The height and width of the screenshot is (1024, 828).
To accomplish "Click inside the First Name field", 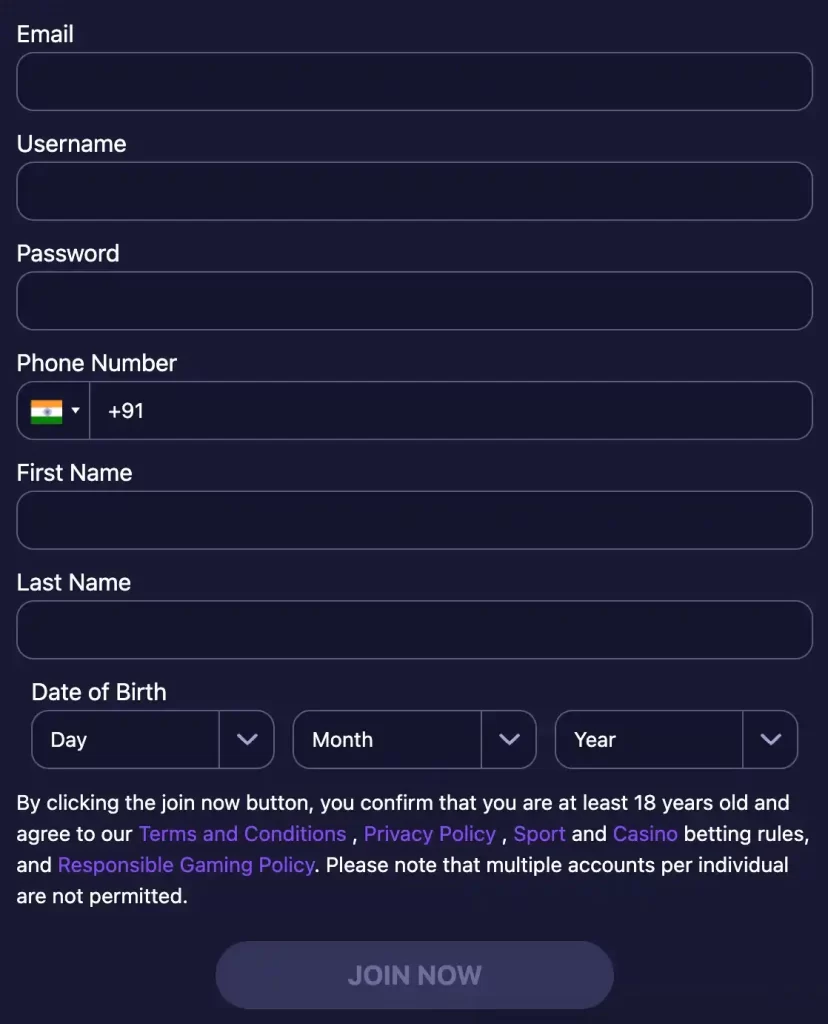I will [414, 520].
